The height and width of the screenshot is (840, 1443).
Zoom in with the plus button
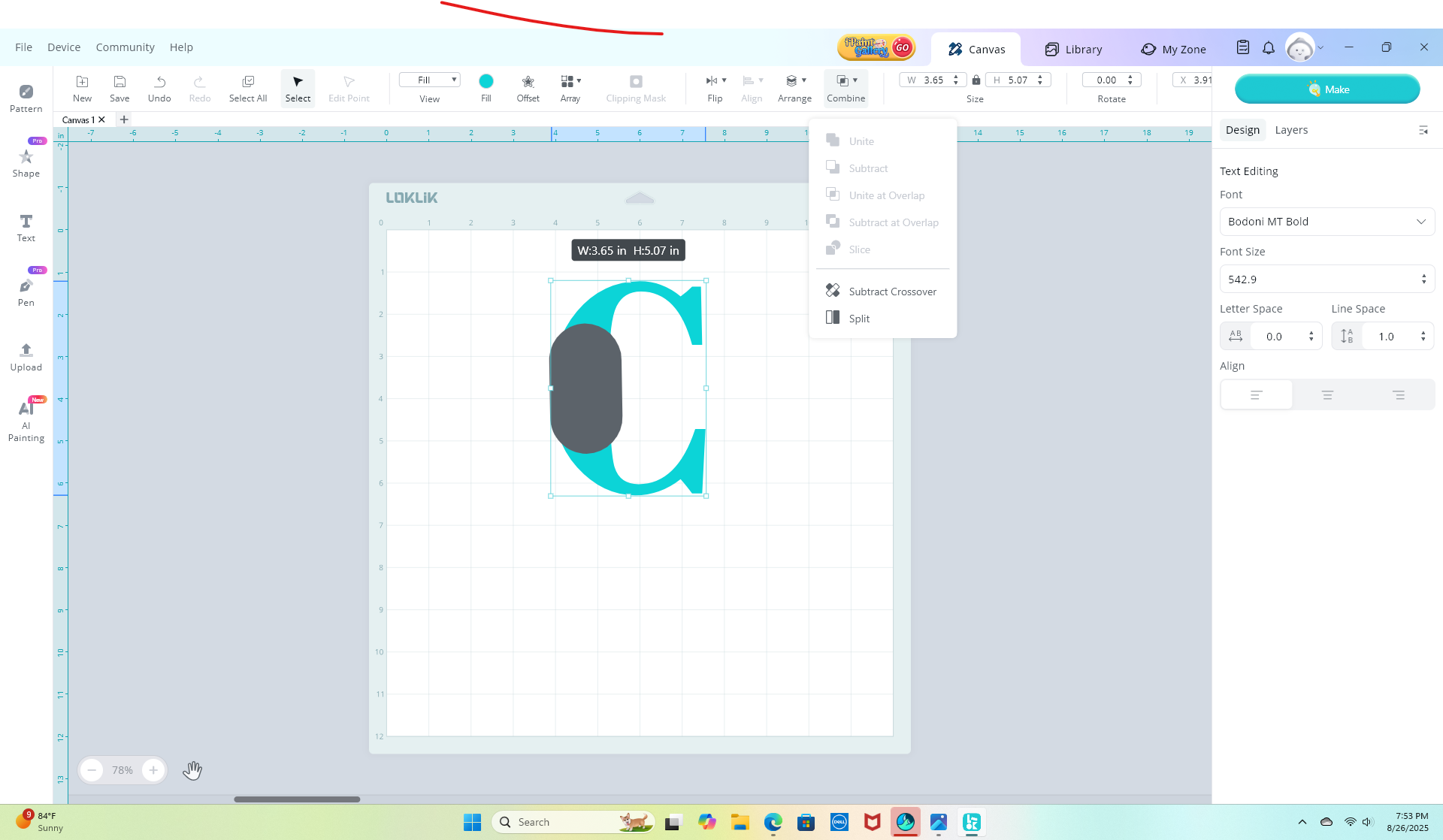pyautogui.click(x=153, y=770)
